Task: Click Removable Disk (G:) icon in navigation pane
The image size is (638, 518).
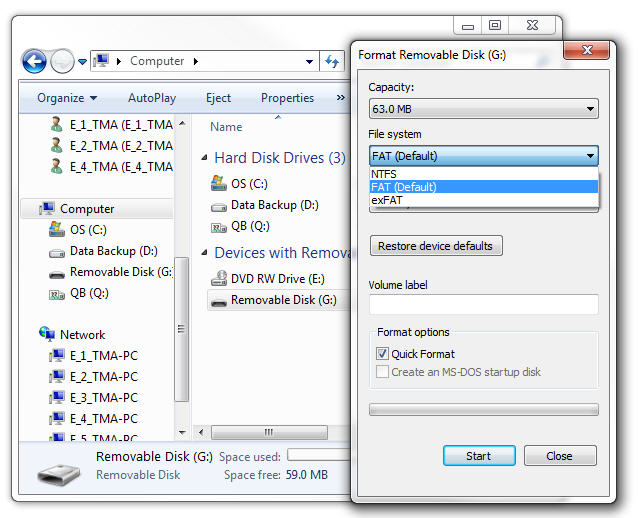Action: coord(57,275)
